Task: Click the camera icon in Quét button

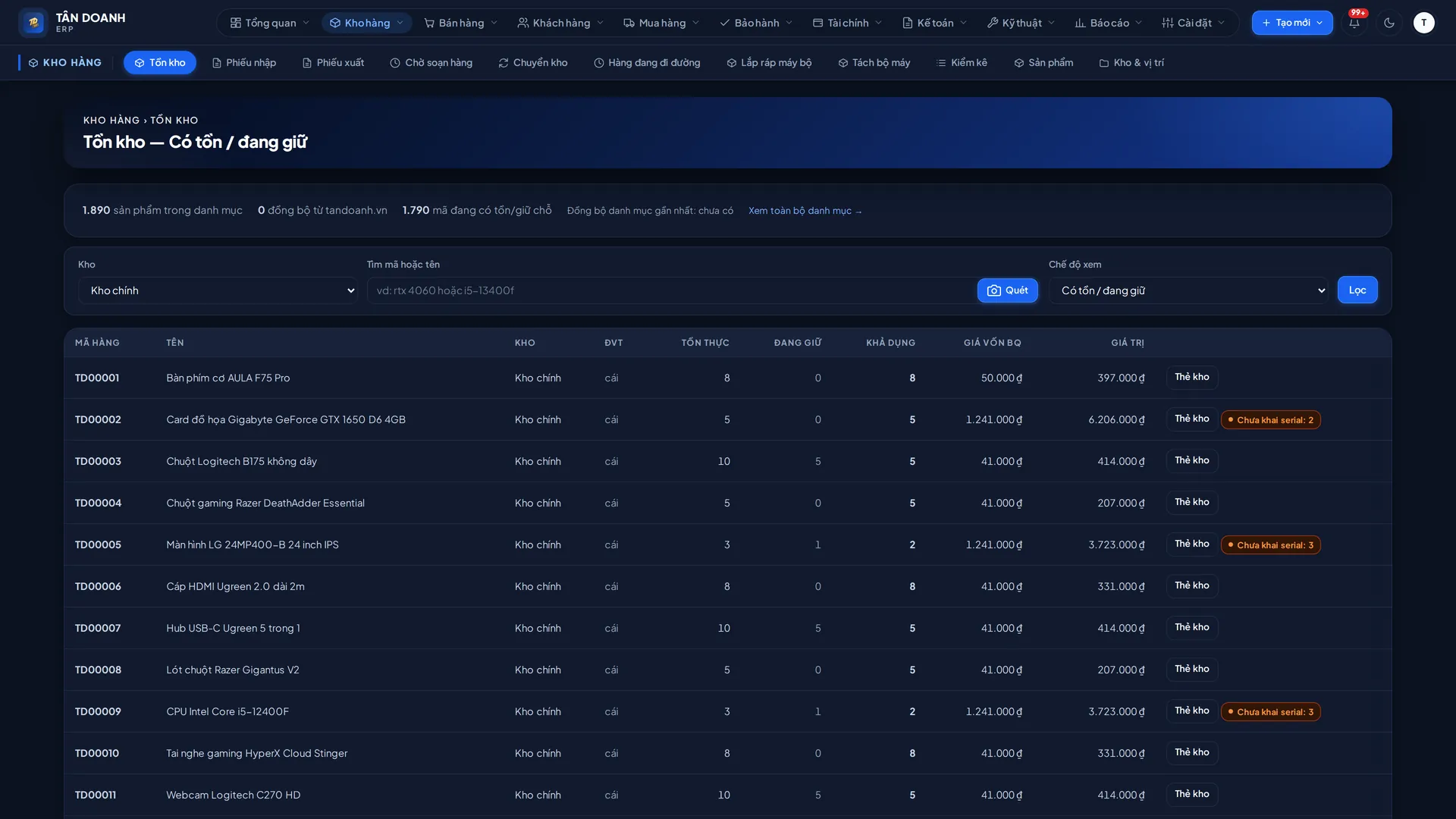Action: (x=994, y=290)
